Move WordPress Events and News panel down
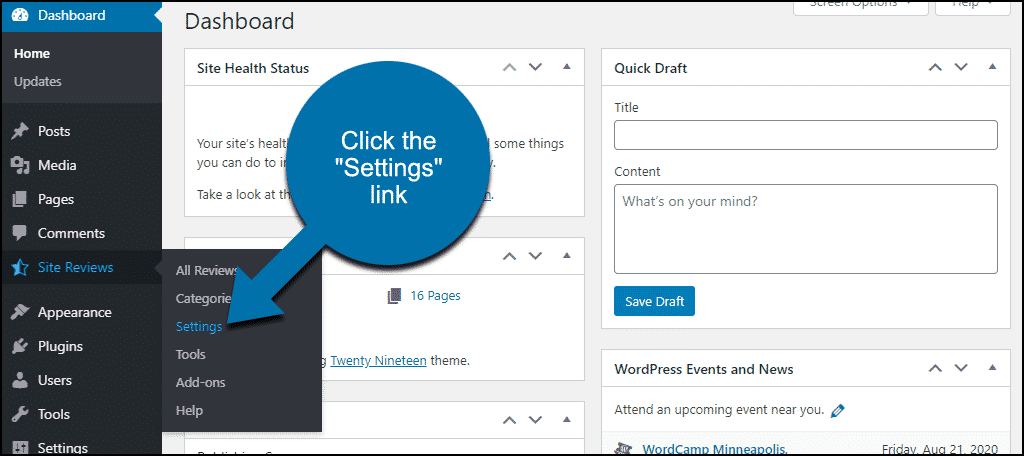1024x456 pixels. (x=961, y=368)
